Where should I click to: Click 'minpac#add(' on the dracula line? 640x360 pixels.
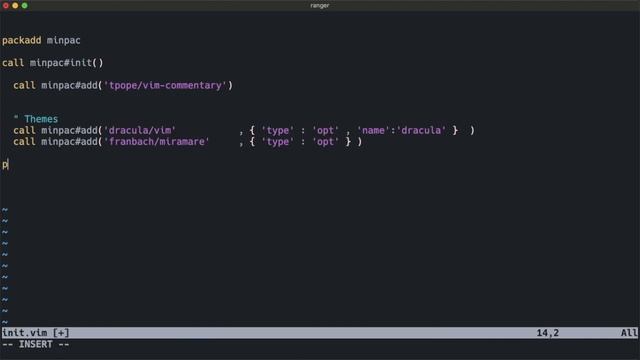click(x=72, y=131)
